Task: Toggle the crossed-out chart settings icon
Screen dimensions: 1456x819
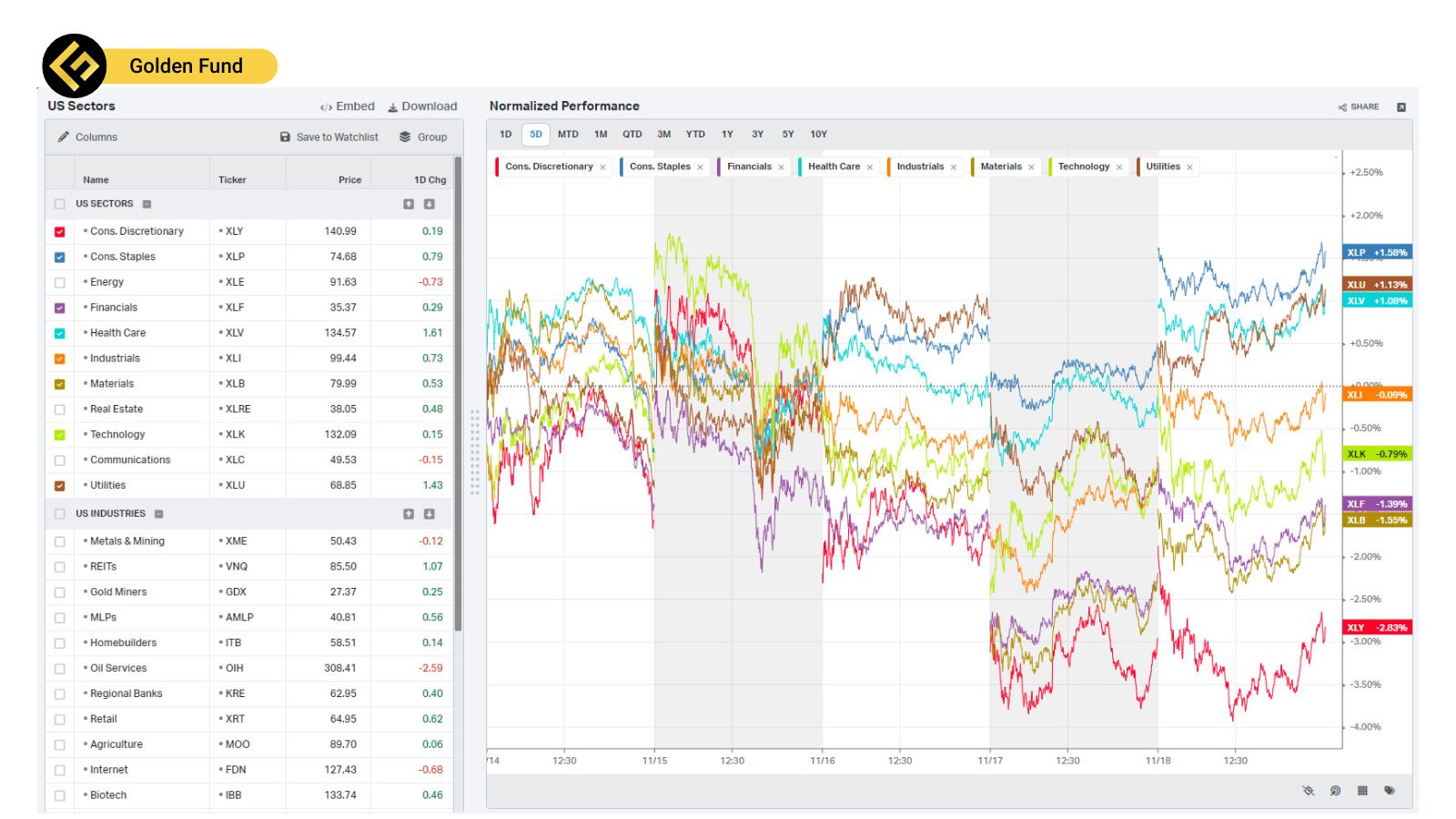Action: [x=1309, y=791]
